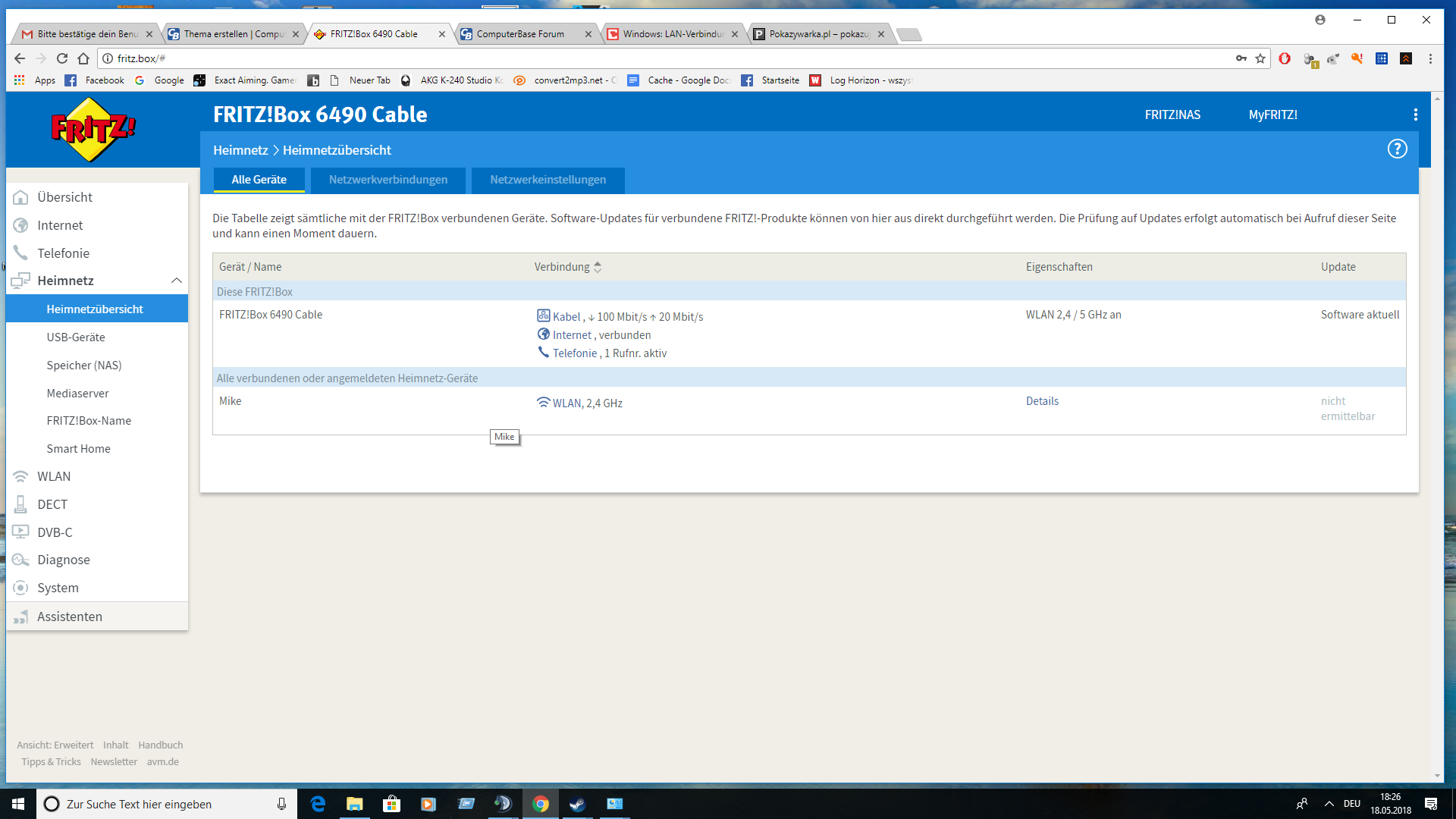The image size is (1456, 819).
Task: Open the Diagnose sidebar section
Action: 64,560
